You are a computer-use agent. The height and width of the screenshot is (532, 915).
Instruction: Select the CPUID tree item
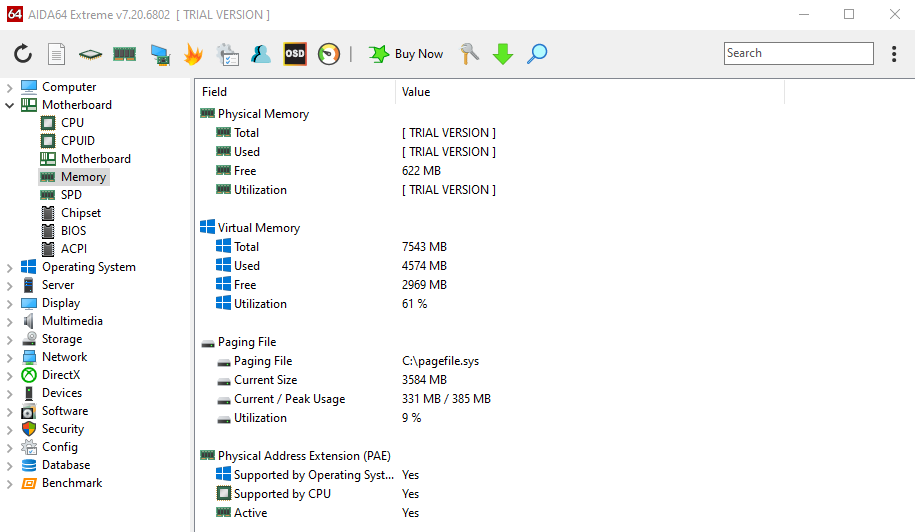[x=78, y=141]
